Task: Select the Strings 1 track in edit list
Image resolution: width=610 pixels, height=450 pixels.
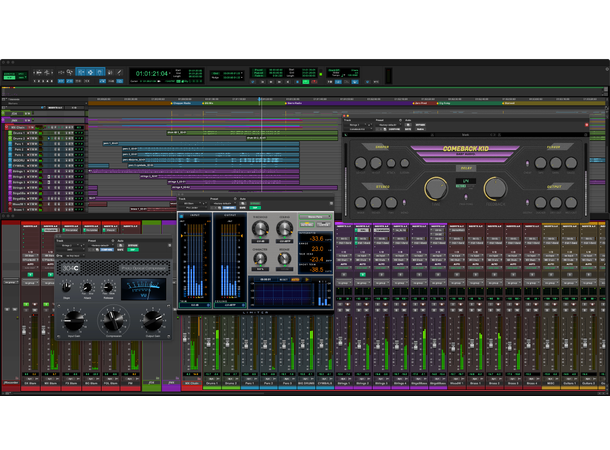Action: (19, 171)
